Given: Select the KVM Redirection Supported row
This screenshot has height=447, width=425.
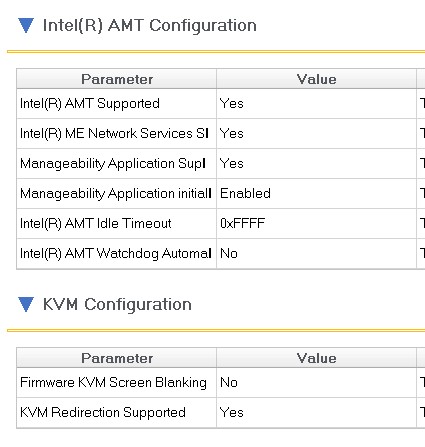Looking at the screenshot, I should pyautogui.click(x=221, y=412).
